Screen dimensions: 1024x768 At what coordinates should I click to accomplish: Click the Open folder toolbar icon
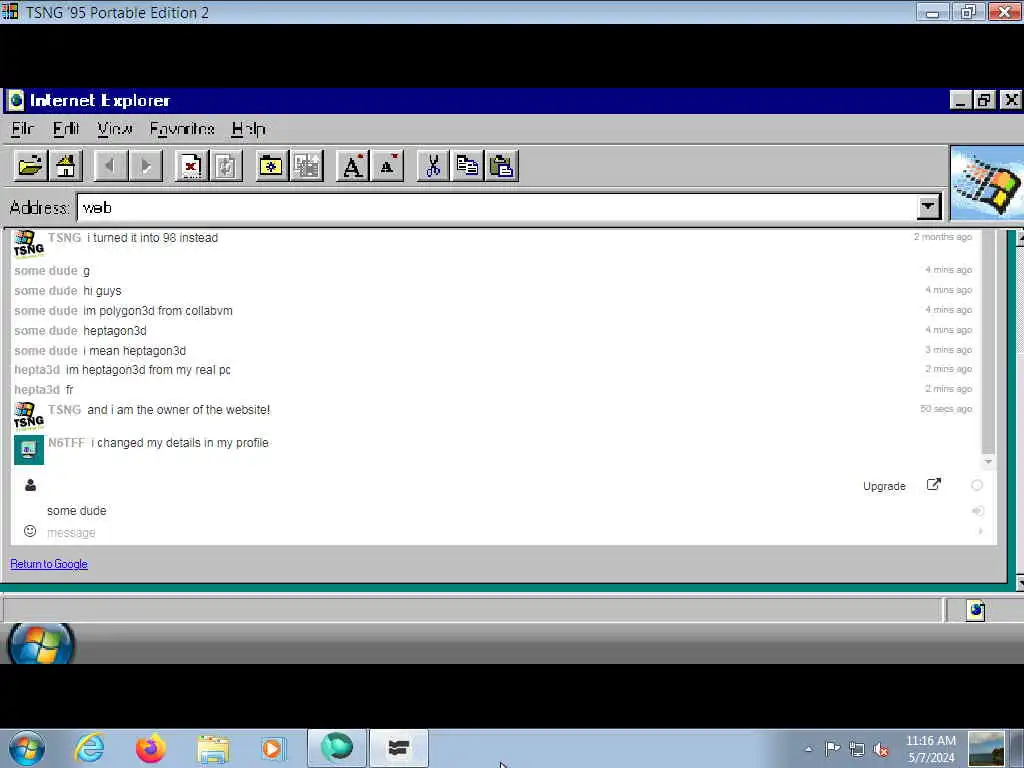tap(31, 166)
